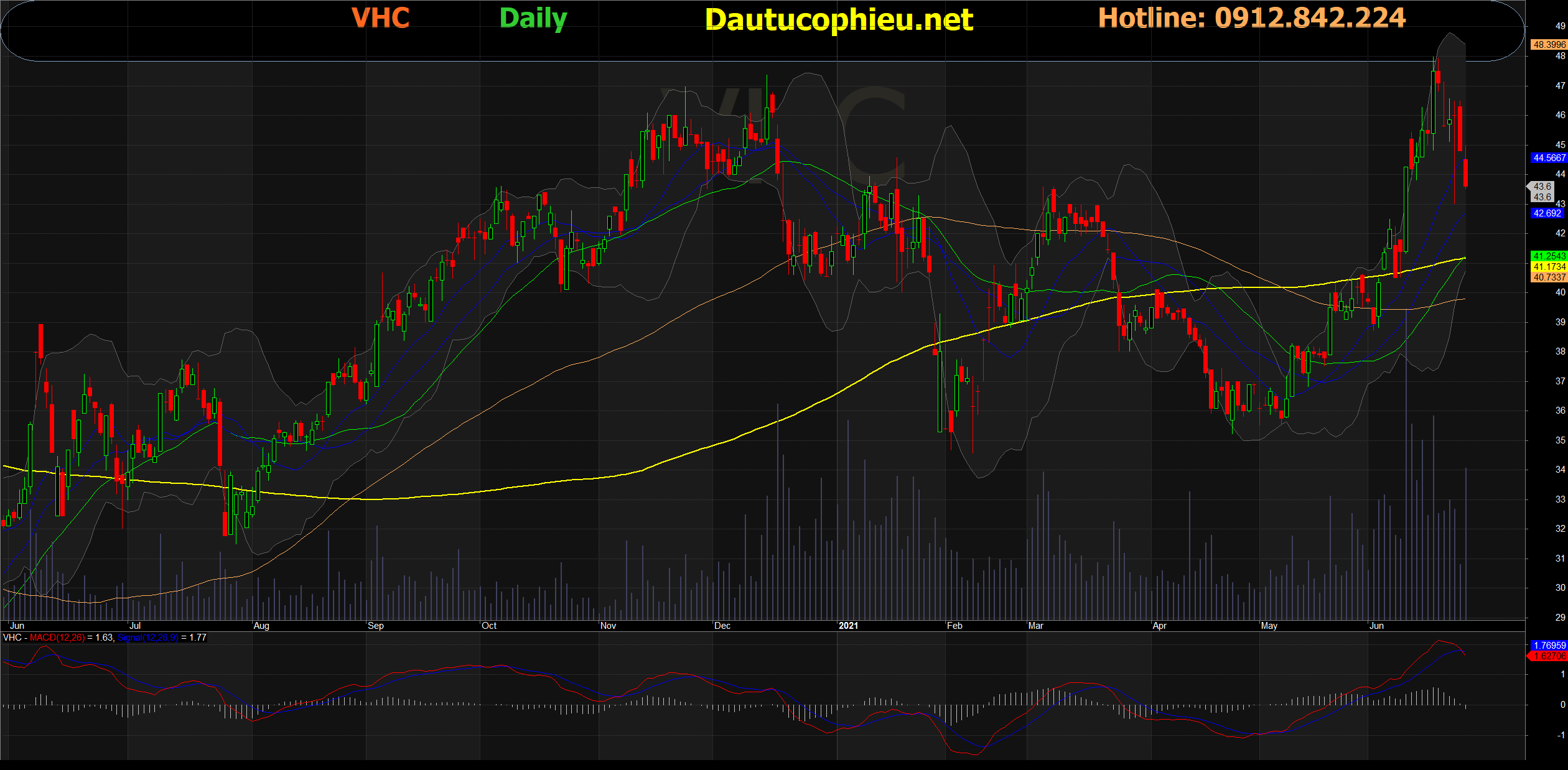Select the blue 44.5667 price tag
1568x770 pixels.
1548,158
